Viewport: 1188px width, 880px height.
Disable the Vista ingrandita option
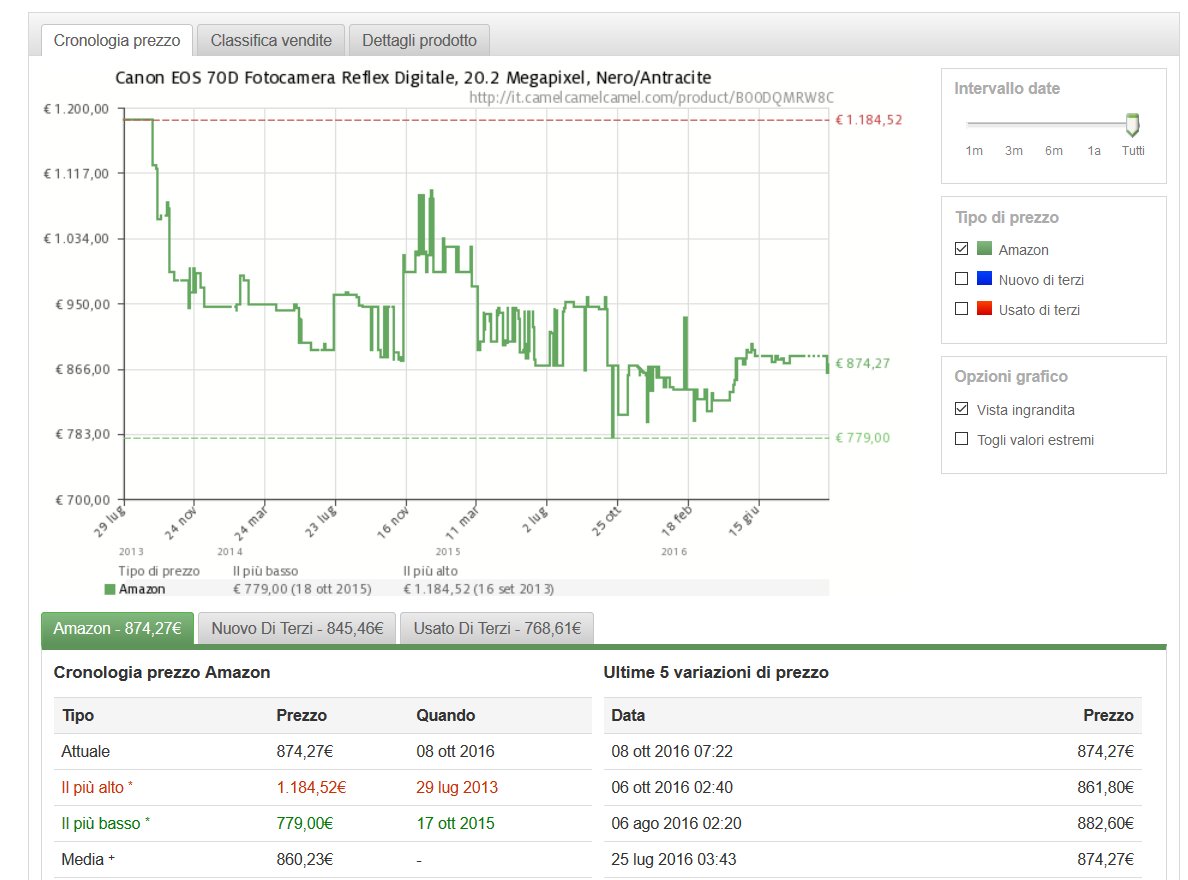click(x=961, y=409)
